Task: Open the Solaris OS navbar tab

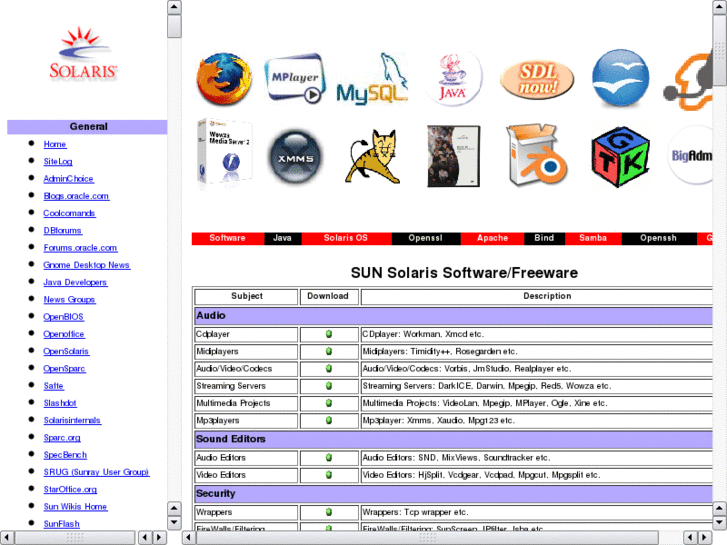Action: click(x=346, y=238)
